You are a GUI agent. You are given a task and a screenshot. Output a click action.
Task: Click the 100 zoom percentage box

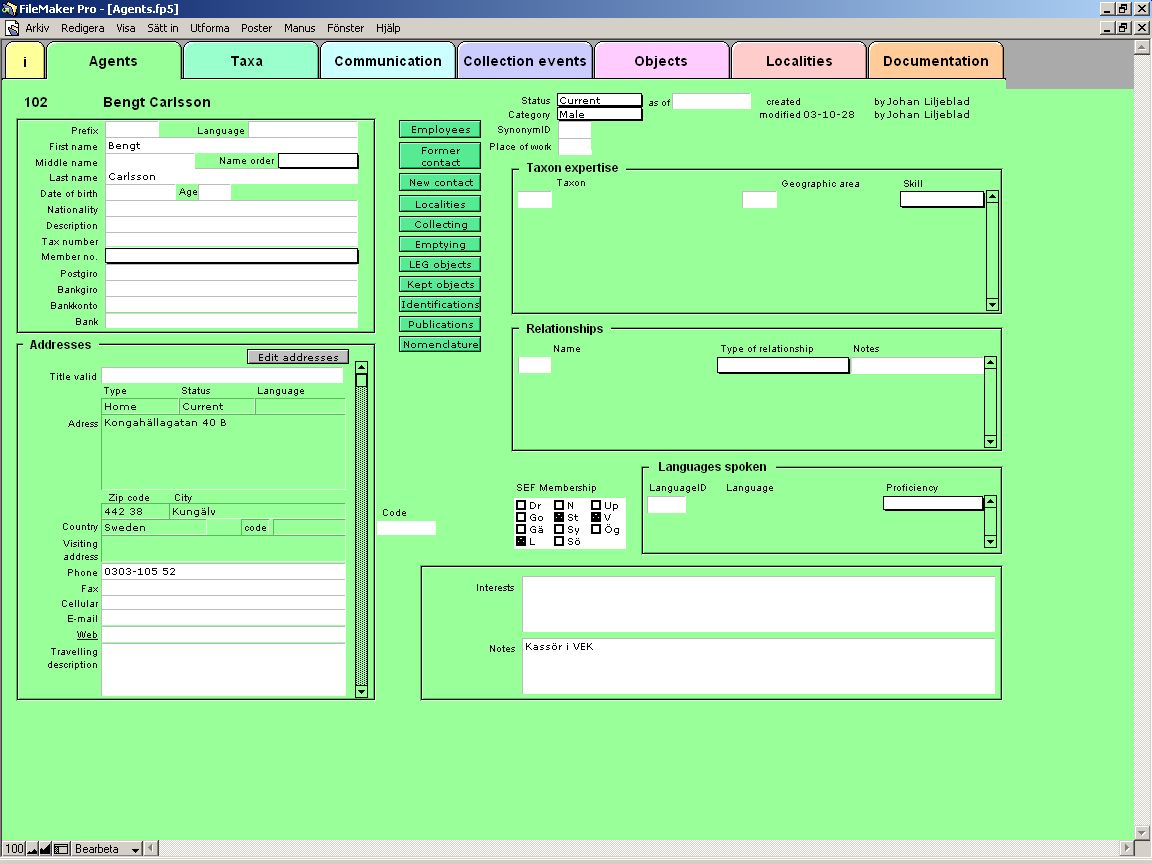click(x=14, y=849)
